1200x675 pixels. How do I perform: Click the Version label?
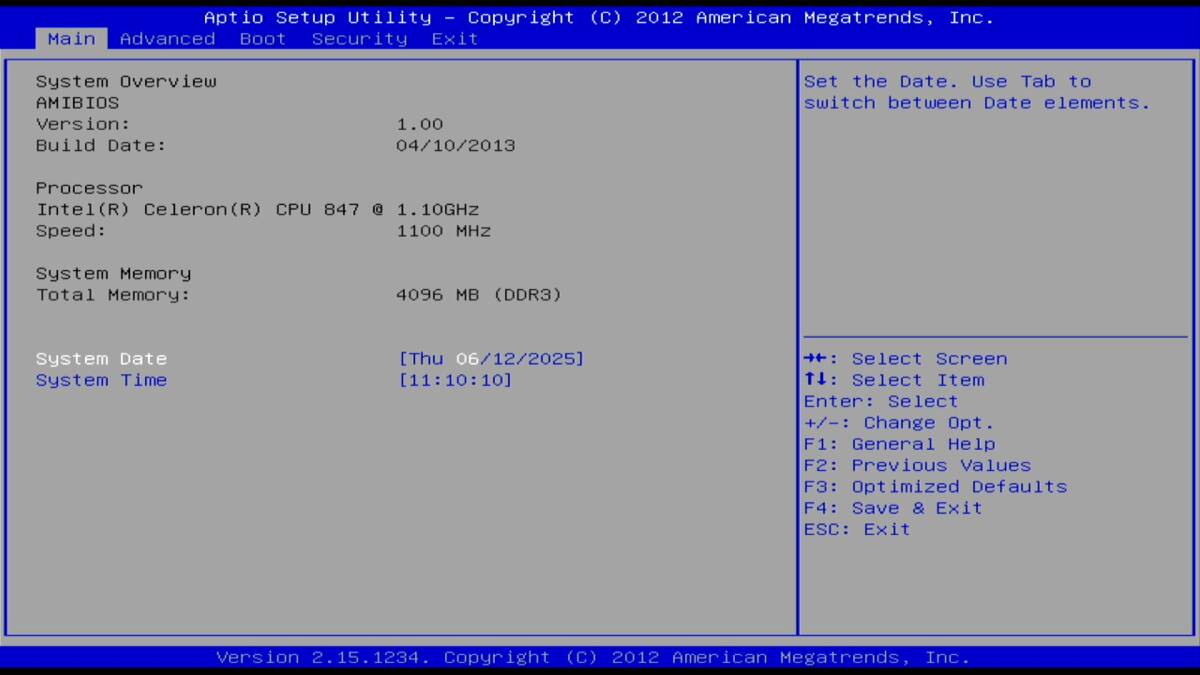(83, 124)
